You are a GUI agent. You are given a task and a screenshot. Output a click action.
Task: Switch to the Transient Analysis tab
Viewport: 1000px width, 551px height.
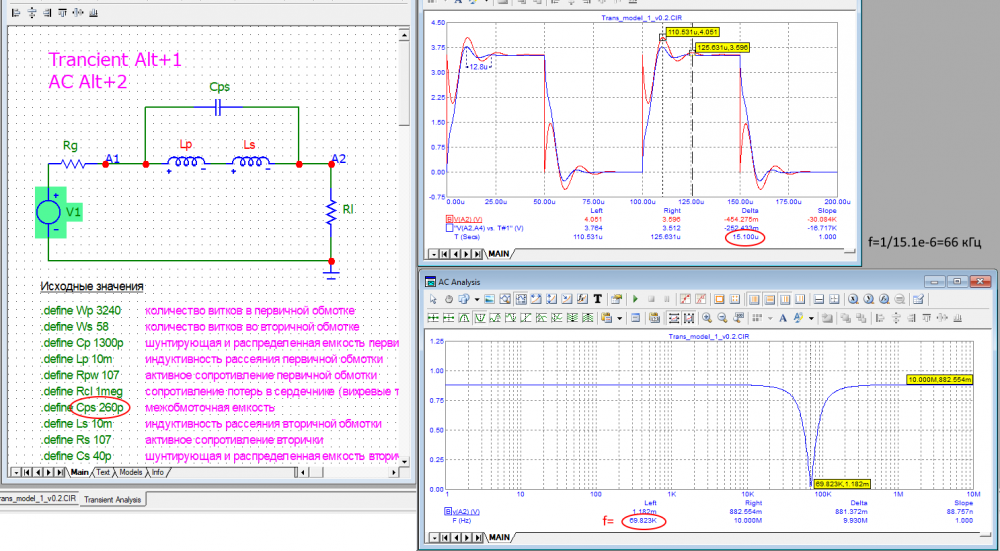[x=111, y=499]
